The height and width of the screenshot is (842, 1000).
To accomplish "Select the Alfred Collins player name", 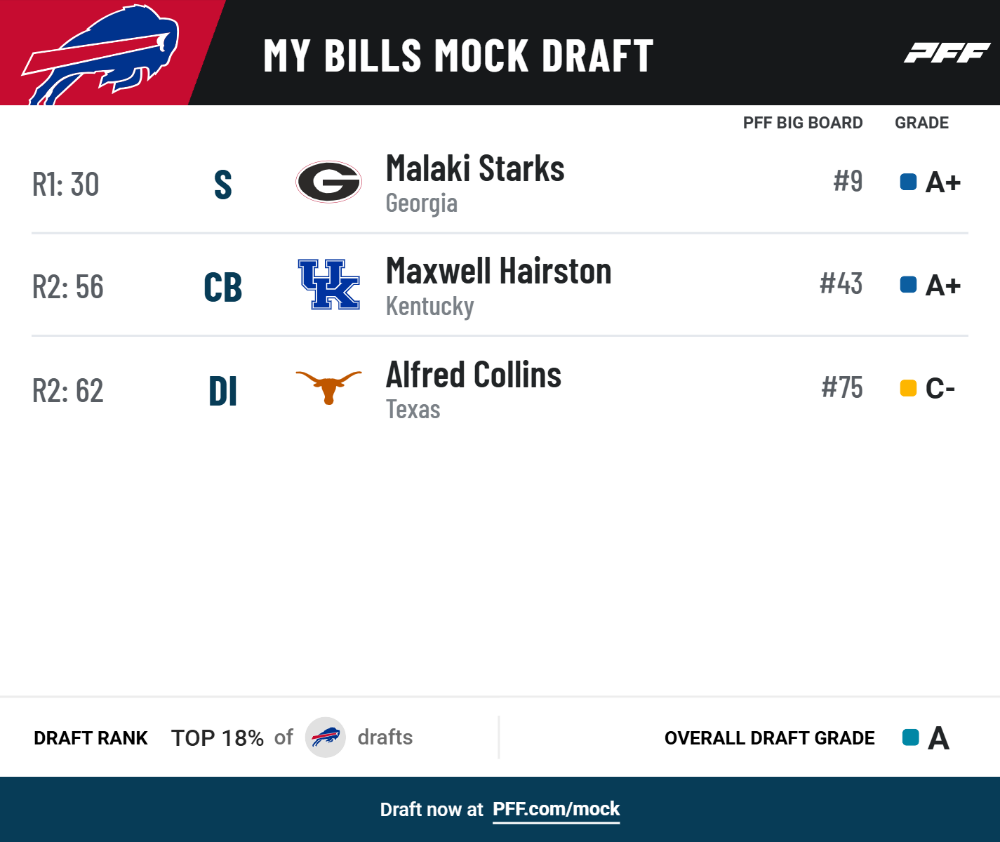I will point(473,374).
